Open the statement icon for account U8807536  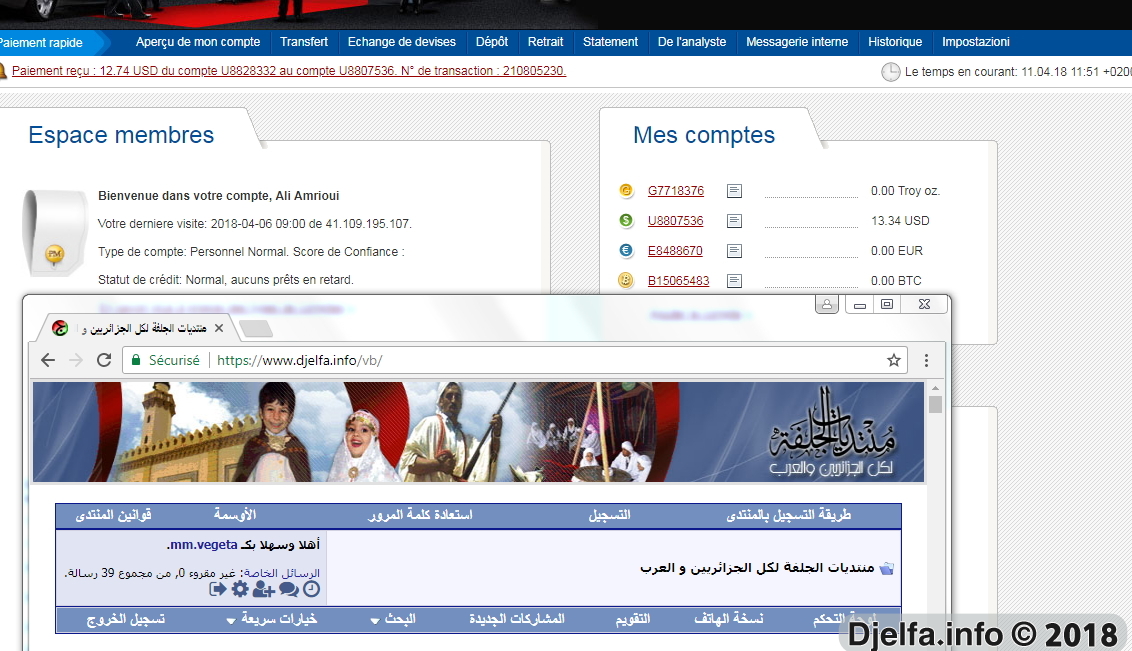[734, 221]
